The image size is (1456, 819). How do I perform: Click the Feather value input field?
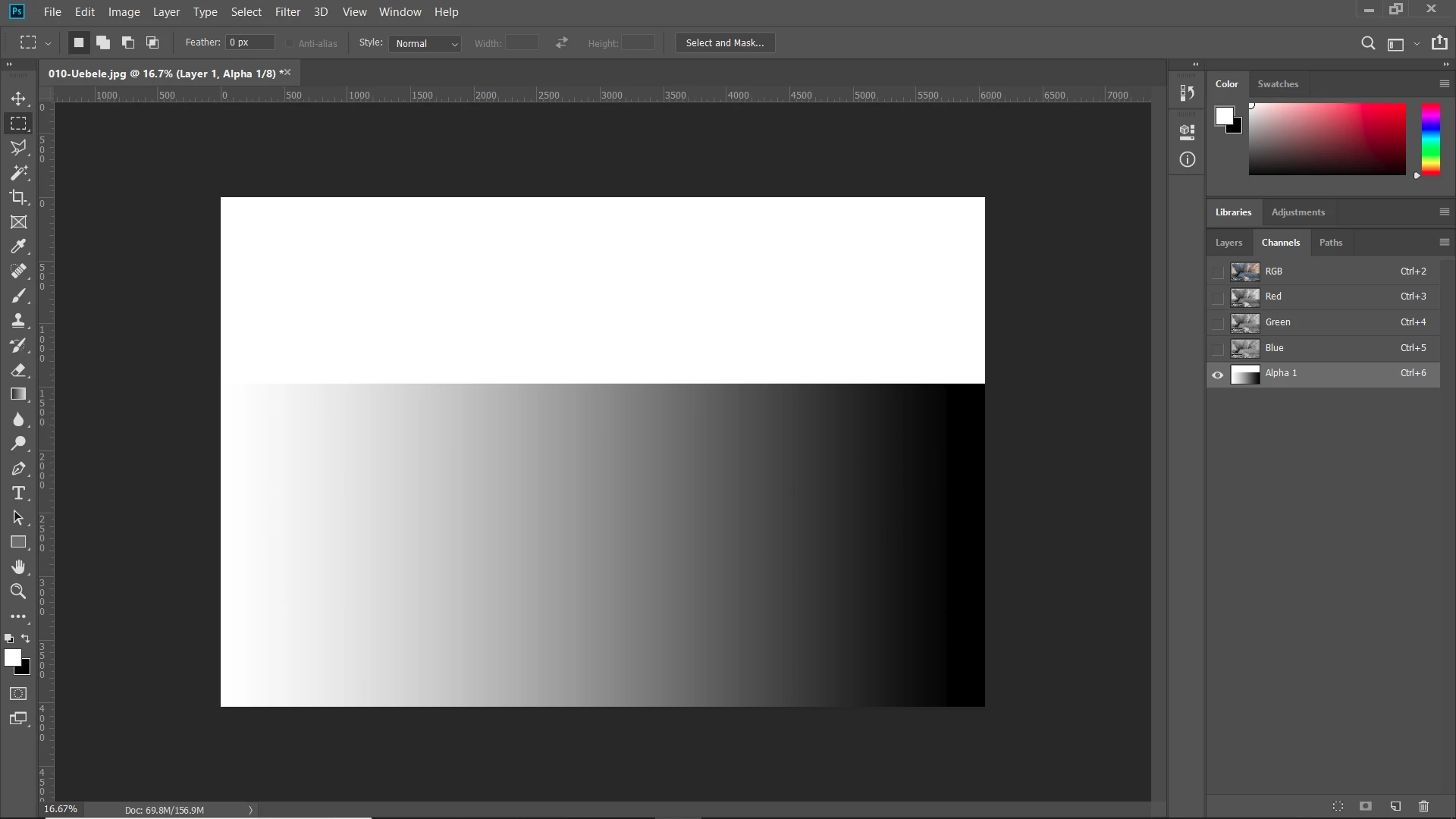(250, 42)
